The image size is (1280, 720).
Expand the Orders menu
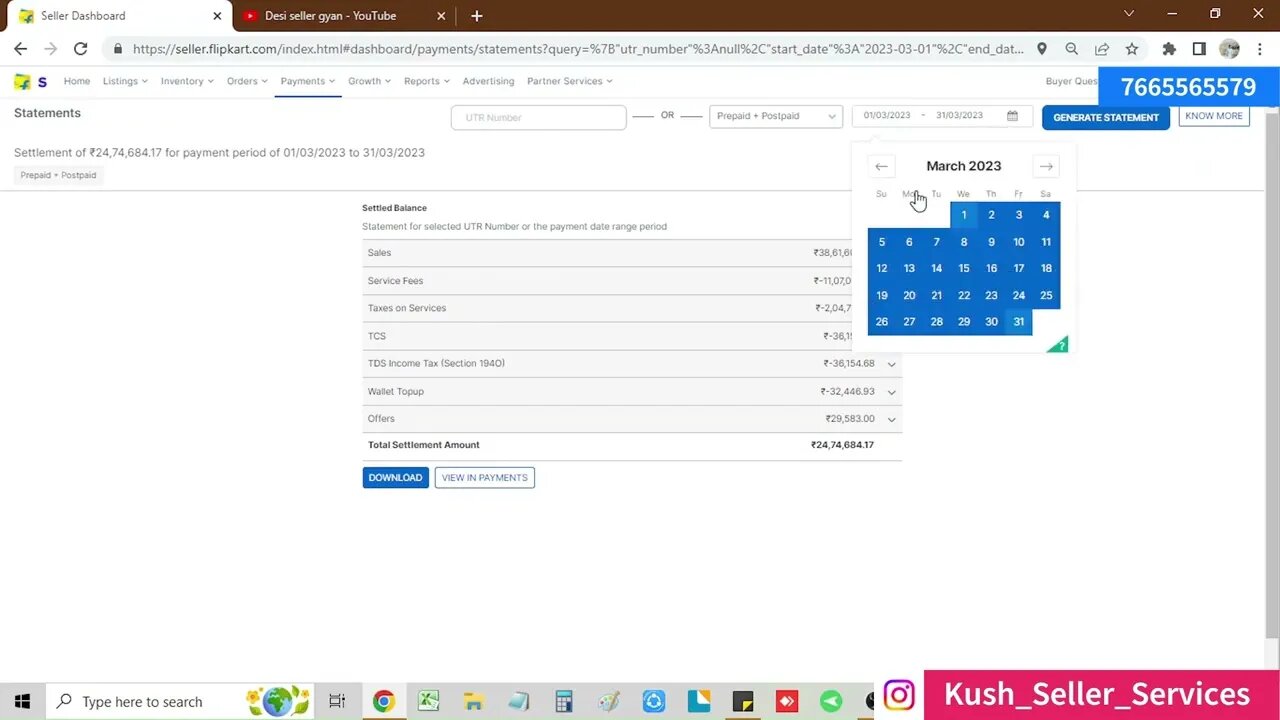pyautogui.click(x=247, y=82)
